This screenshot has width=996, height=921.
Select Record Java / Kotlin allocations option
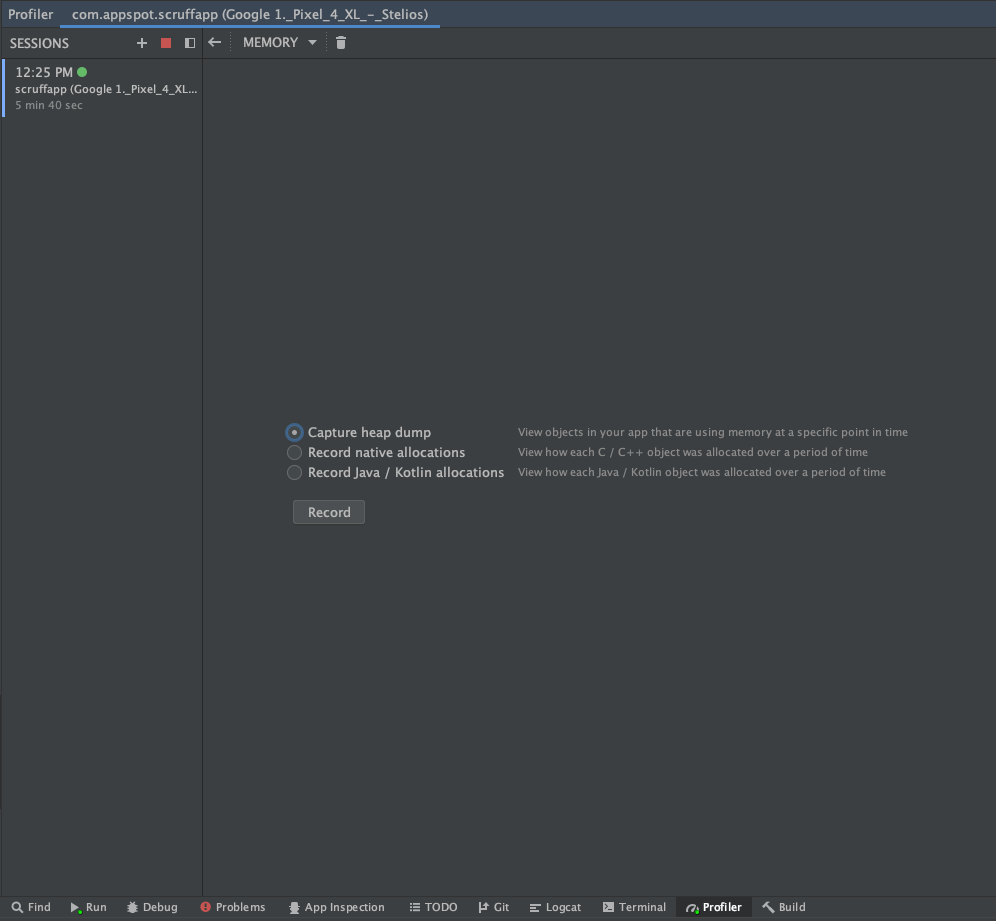coord(395,473)
